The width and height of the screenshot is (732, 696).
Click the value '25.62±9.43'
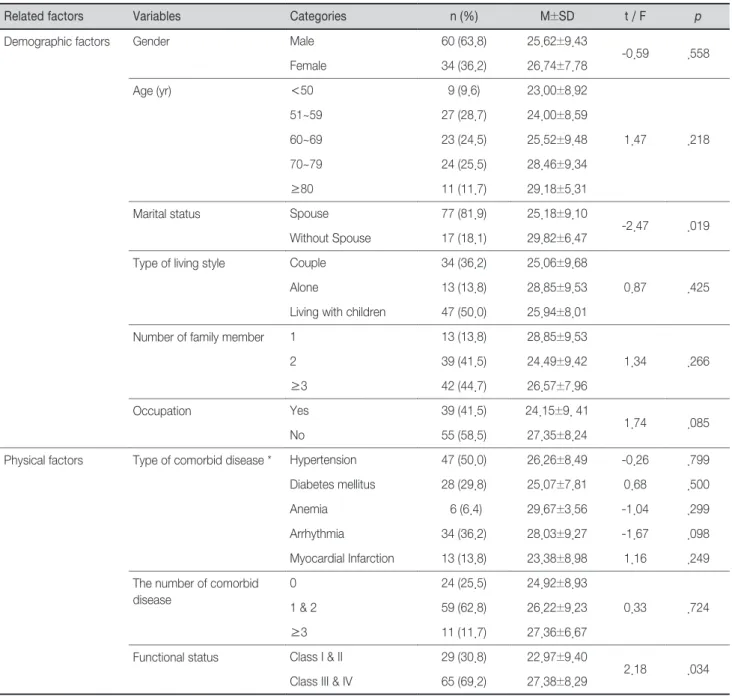[x=557, y=41]
